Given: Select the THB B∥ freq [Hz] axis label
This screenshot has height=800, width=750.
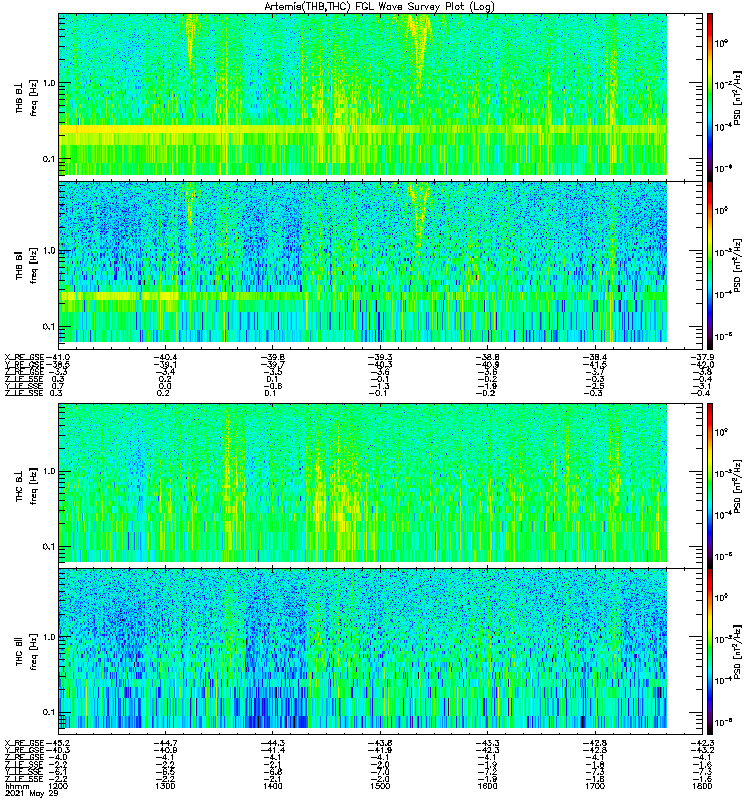Looking at the screenshot, I should (34, 266).
